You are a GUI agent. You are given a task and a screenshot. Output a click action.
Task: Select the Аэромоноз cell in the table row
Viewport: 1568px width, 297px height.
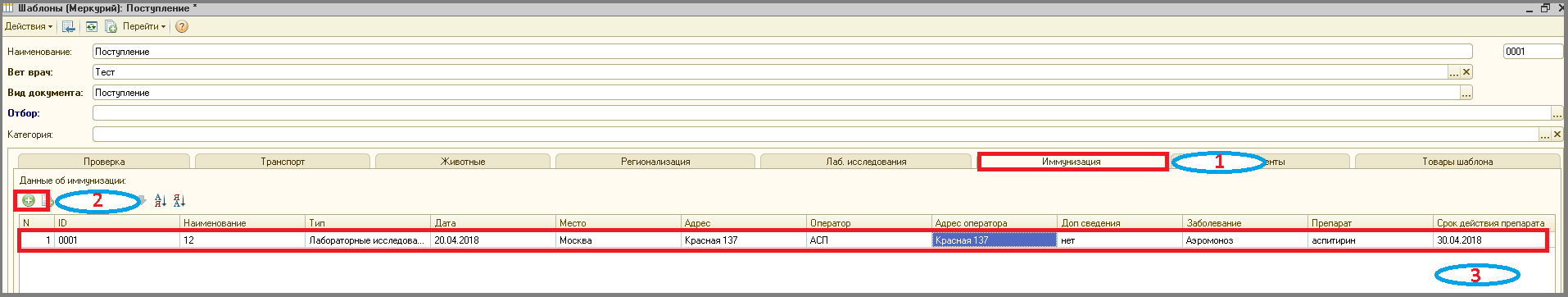click(1245, 240)
